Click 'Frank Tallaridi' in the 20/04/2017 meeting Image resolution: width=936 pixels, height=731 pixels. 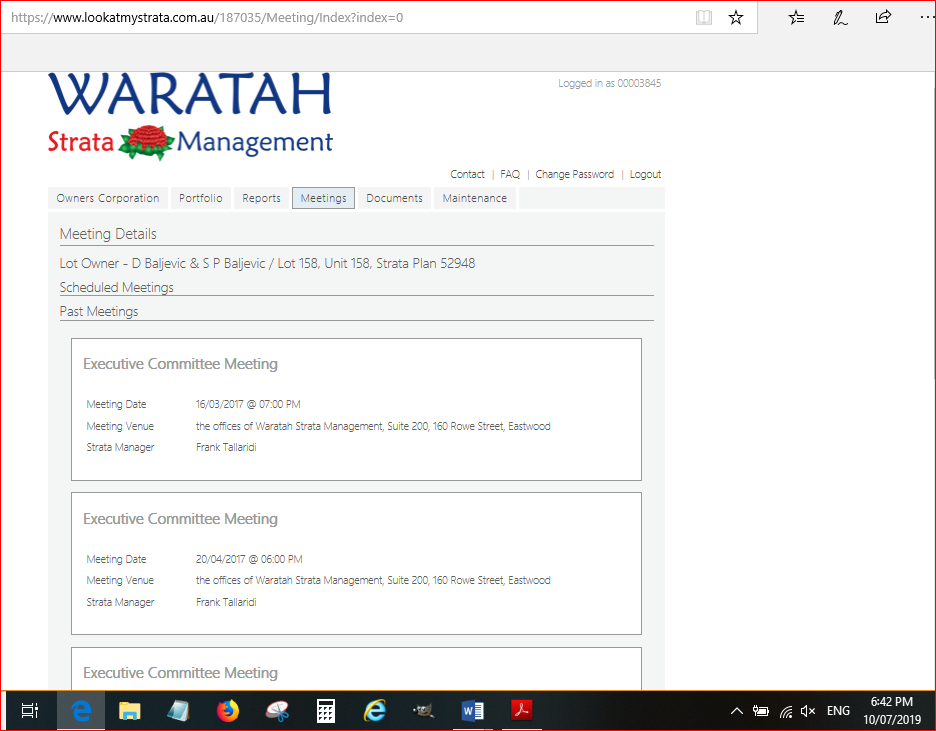pyautogui.click(x=226, y=602)
